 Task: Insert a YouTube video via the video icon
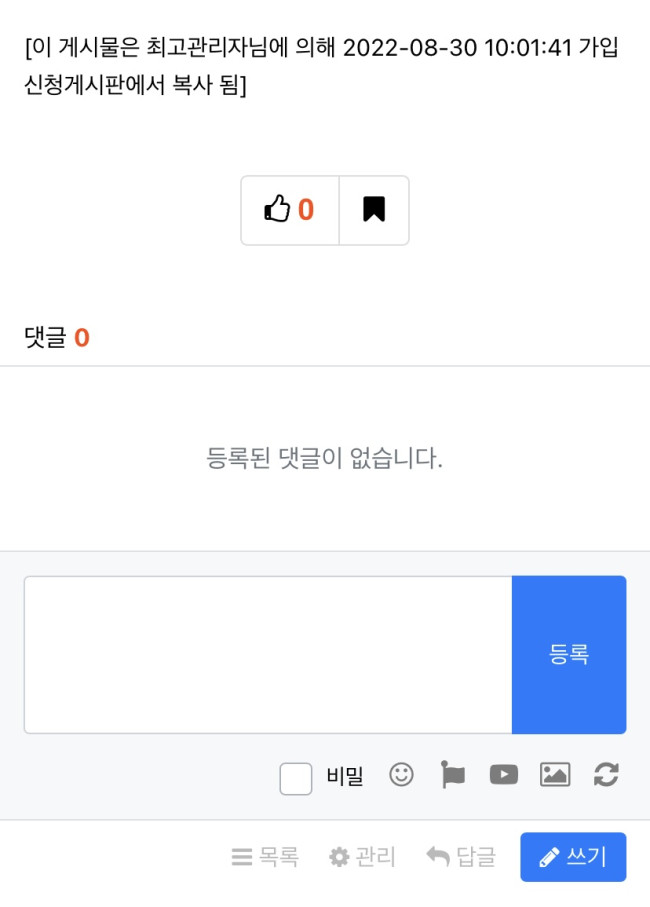504,775
